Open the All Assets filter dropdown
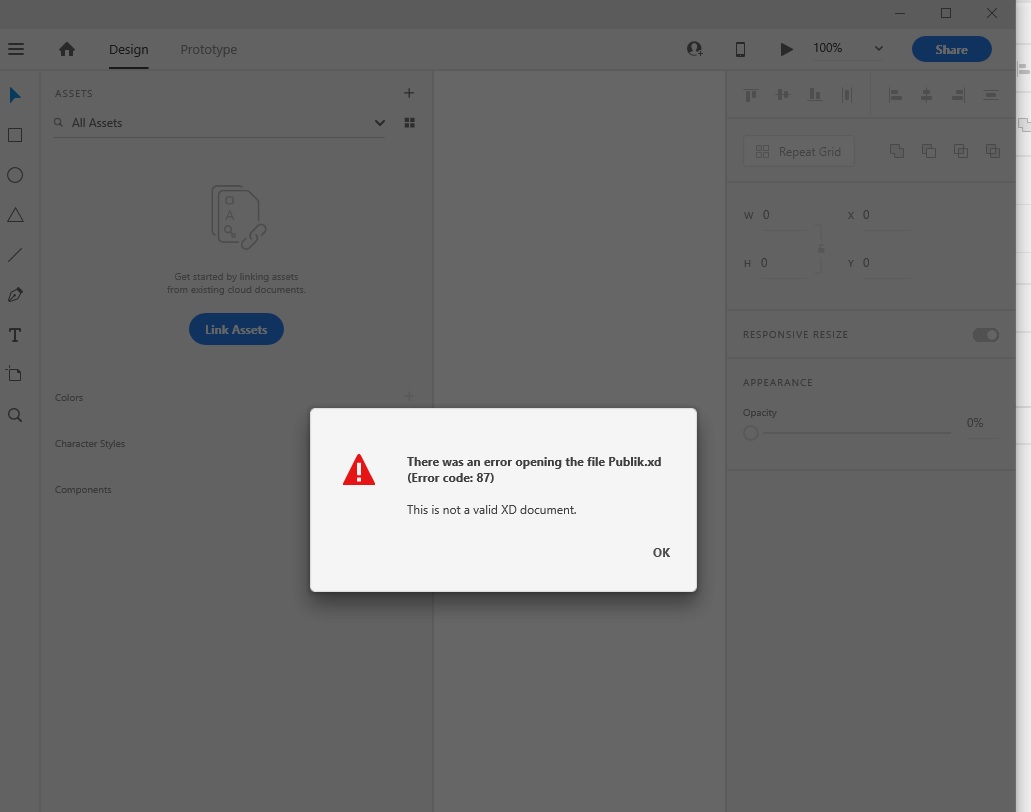Image resolution: width=1031 pixels, height=812 pixels. (x=379, y=122)
